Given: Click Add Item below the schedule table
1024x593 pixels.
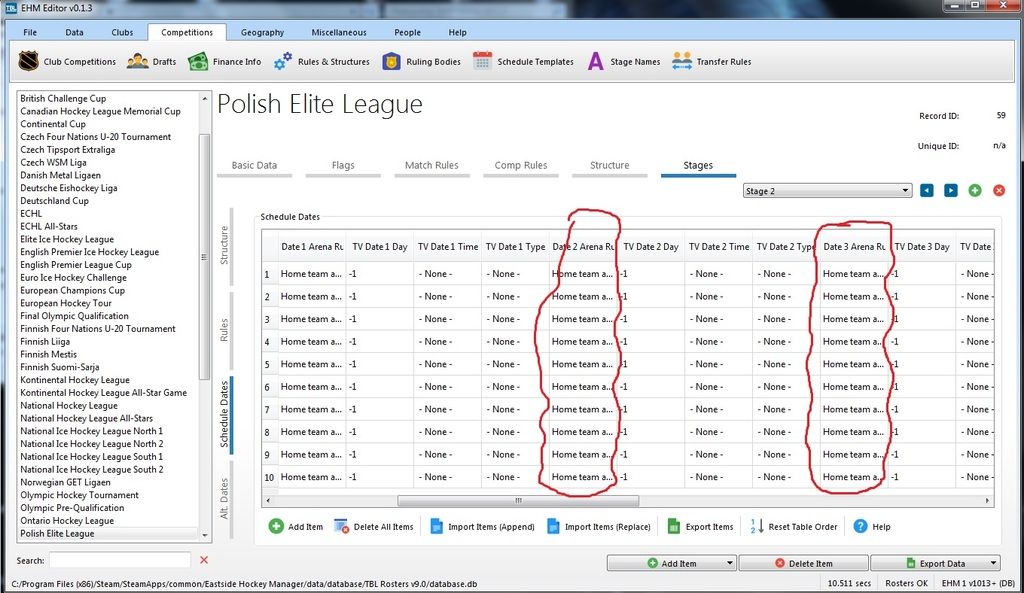Looking at the screenshot, I should pyautogui.click(x=296, y=526).
